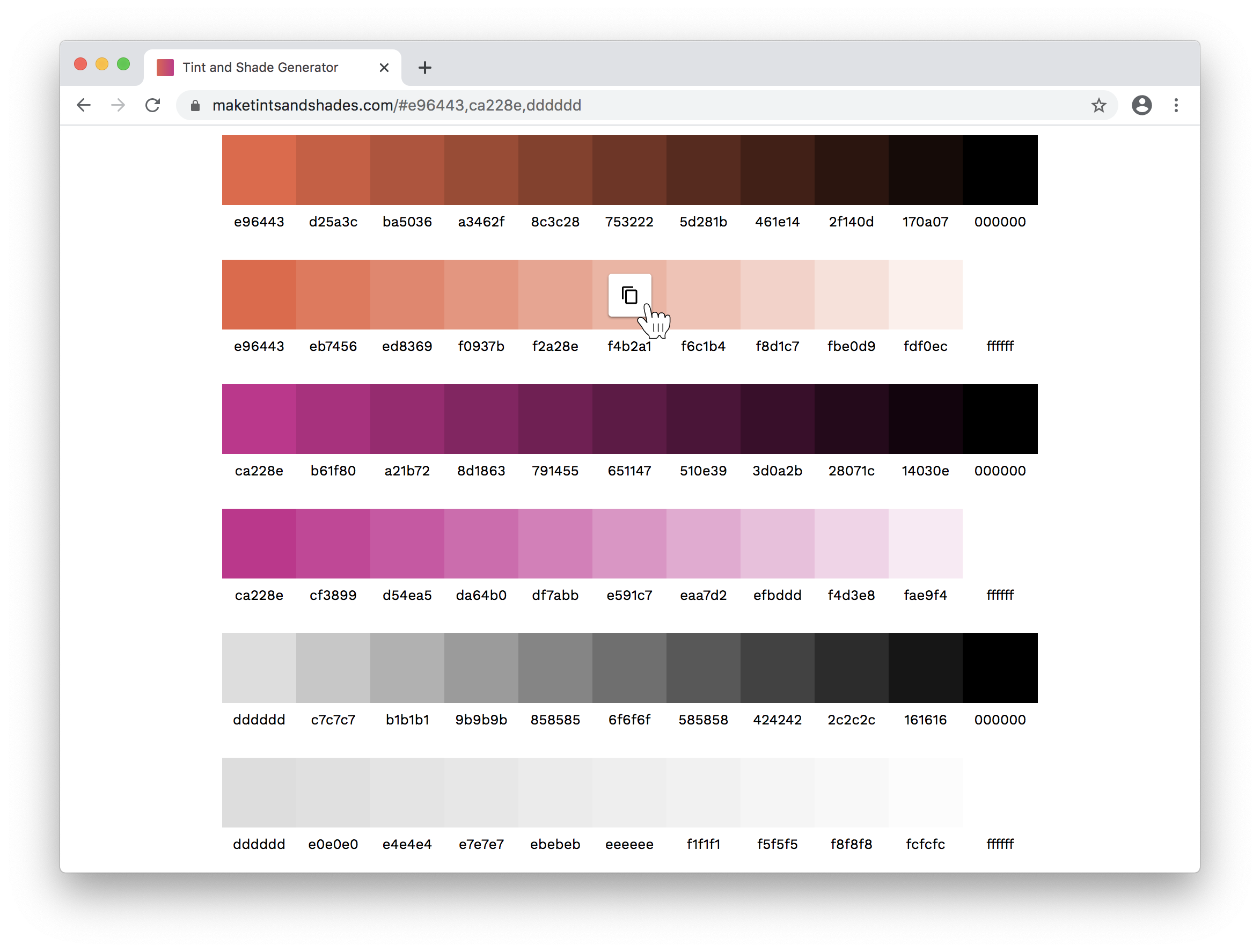Click the copy icon on f4b2a1 swatch
Screen dimensions: 1260x952
629,295
